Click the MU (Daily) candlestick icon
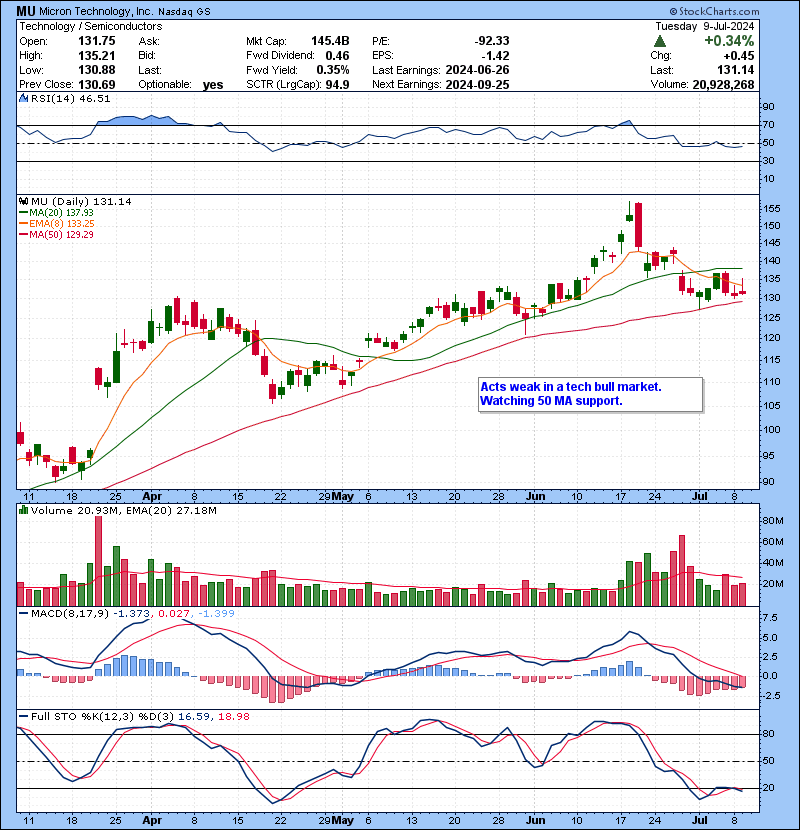The image size is (800, 830). tap(23, 201)
